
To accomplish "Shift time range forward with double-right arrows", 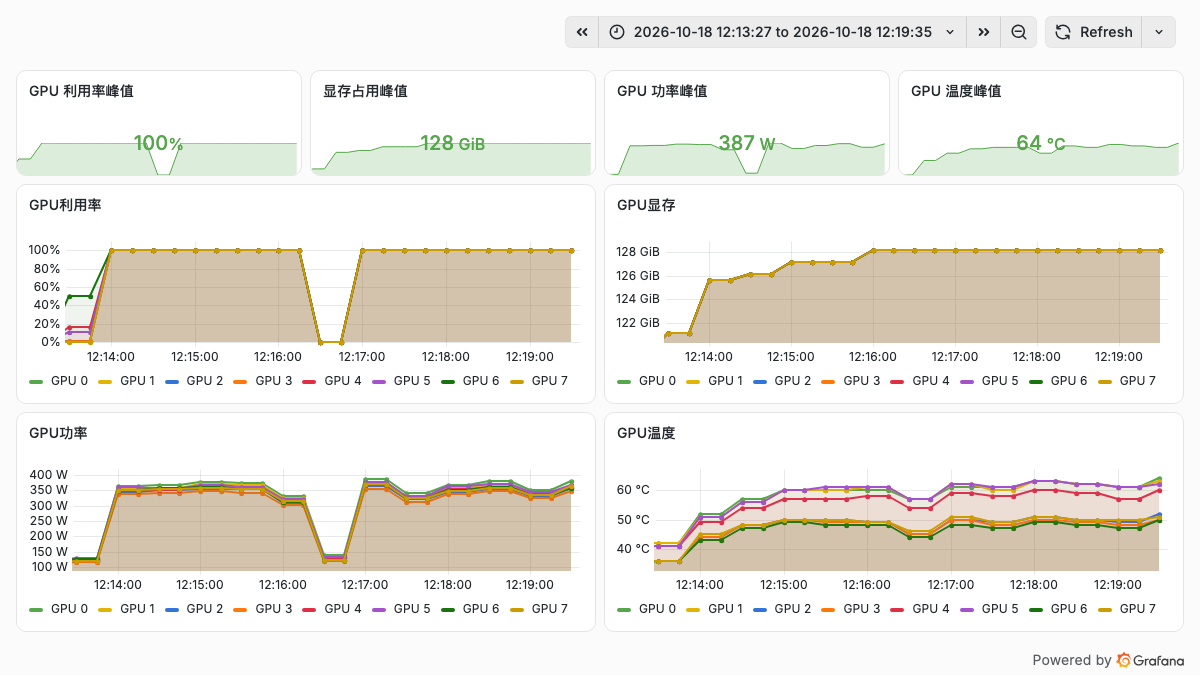I will click(984, 32).
